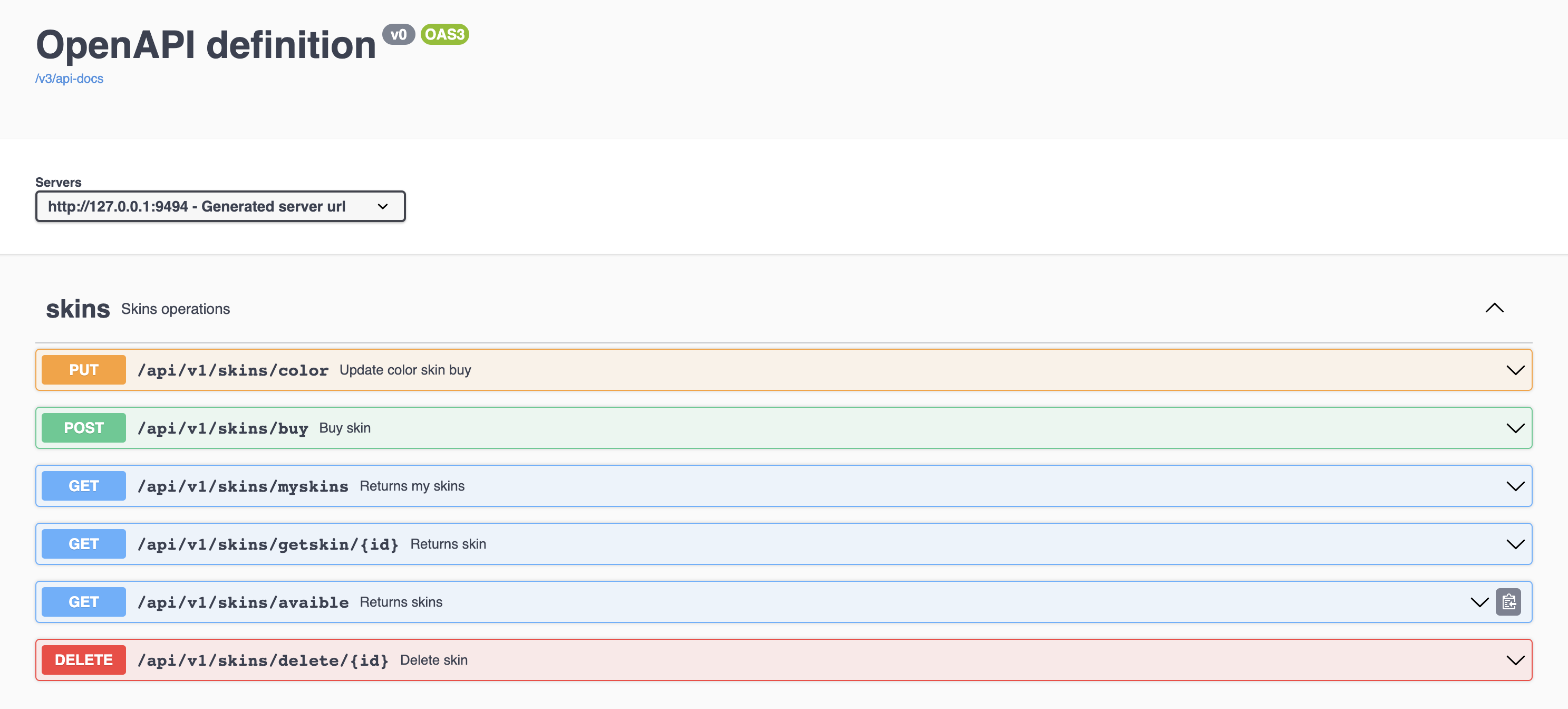This screenshot has width=1568, height=709.
Task: Copy path of the avaible skins endpoint
Action: (x=1508, y=602)
